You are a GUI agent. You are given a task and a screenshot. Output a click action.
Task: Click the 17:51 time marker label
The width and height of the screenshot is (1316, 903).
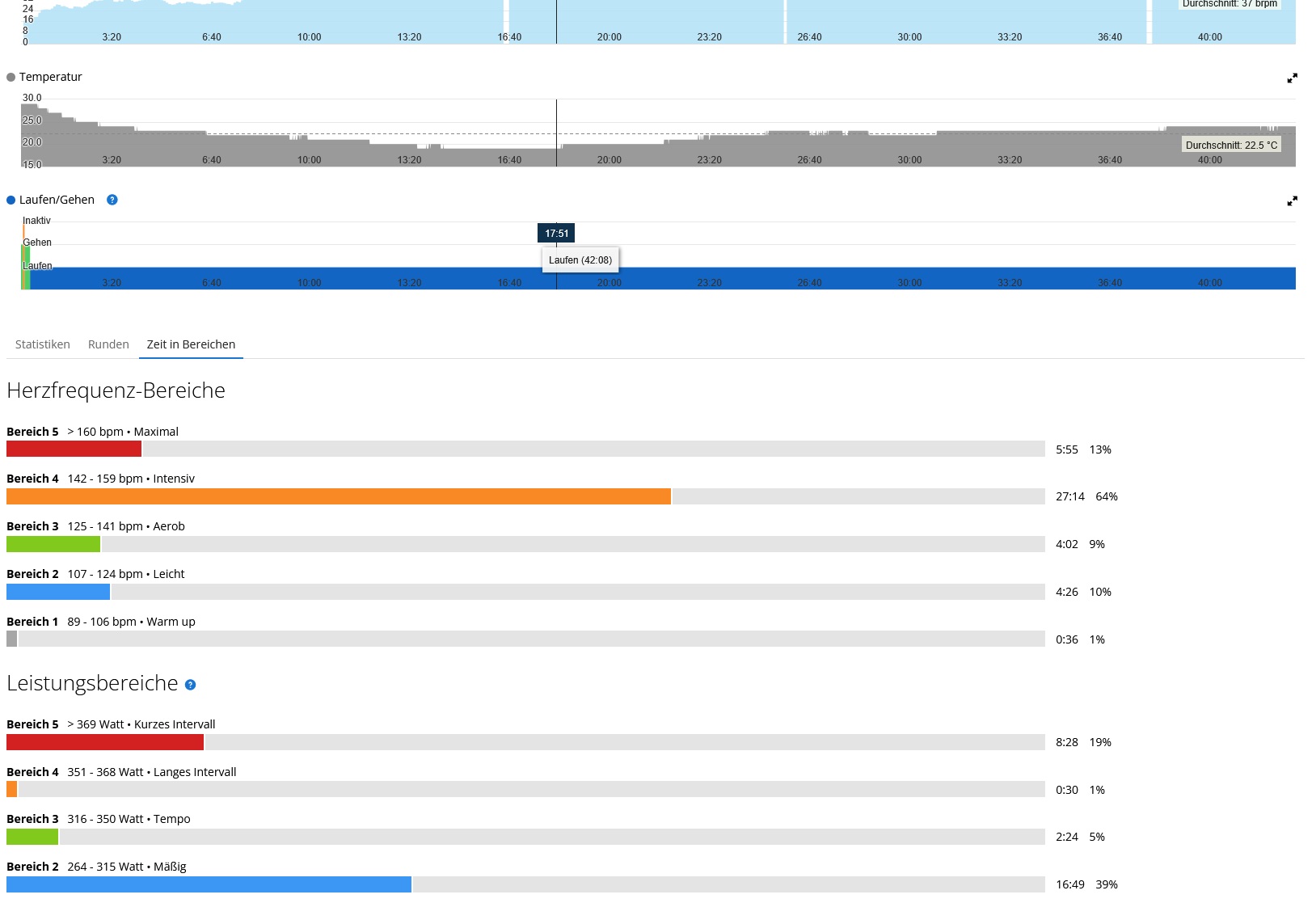point(556,234)
